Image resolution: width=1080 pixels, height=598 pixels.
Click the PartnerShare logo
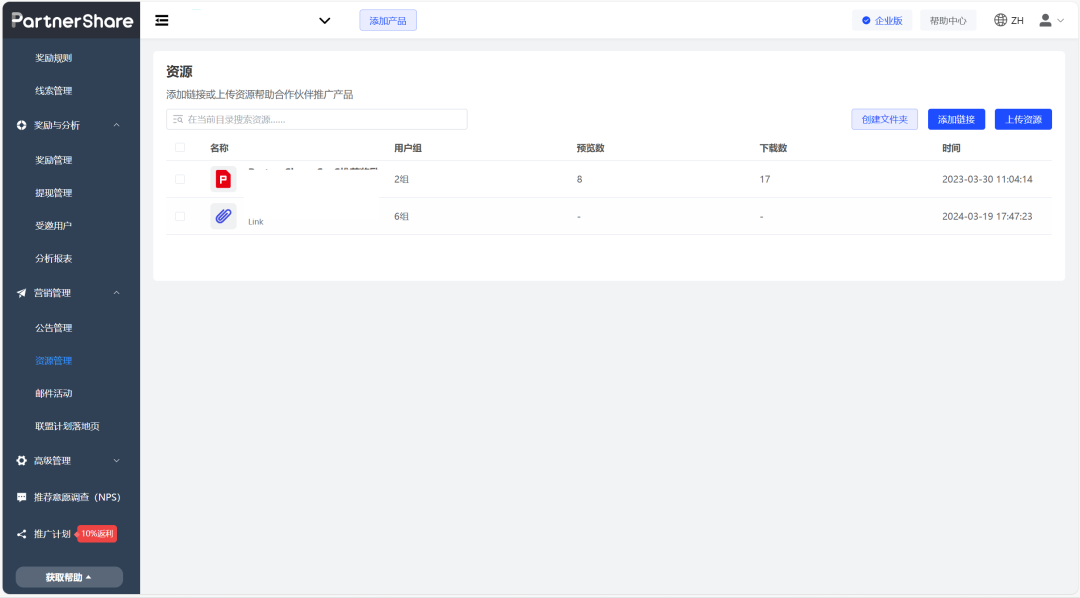[72, 21]
